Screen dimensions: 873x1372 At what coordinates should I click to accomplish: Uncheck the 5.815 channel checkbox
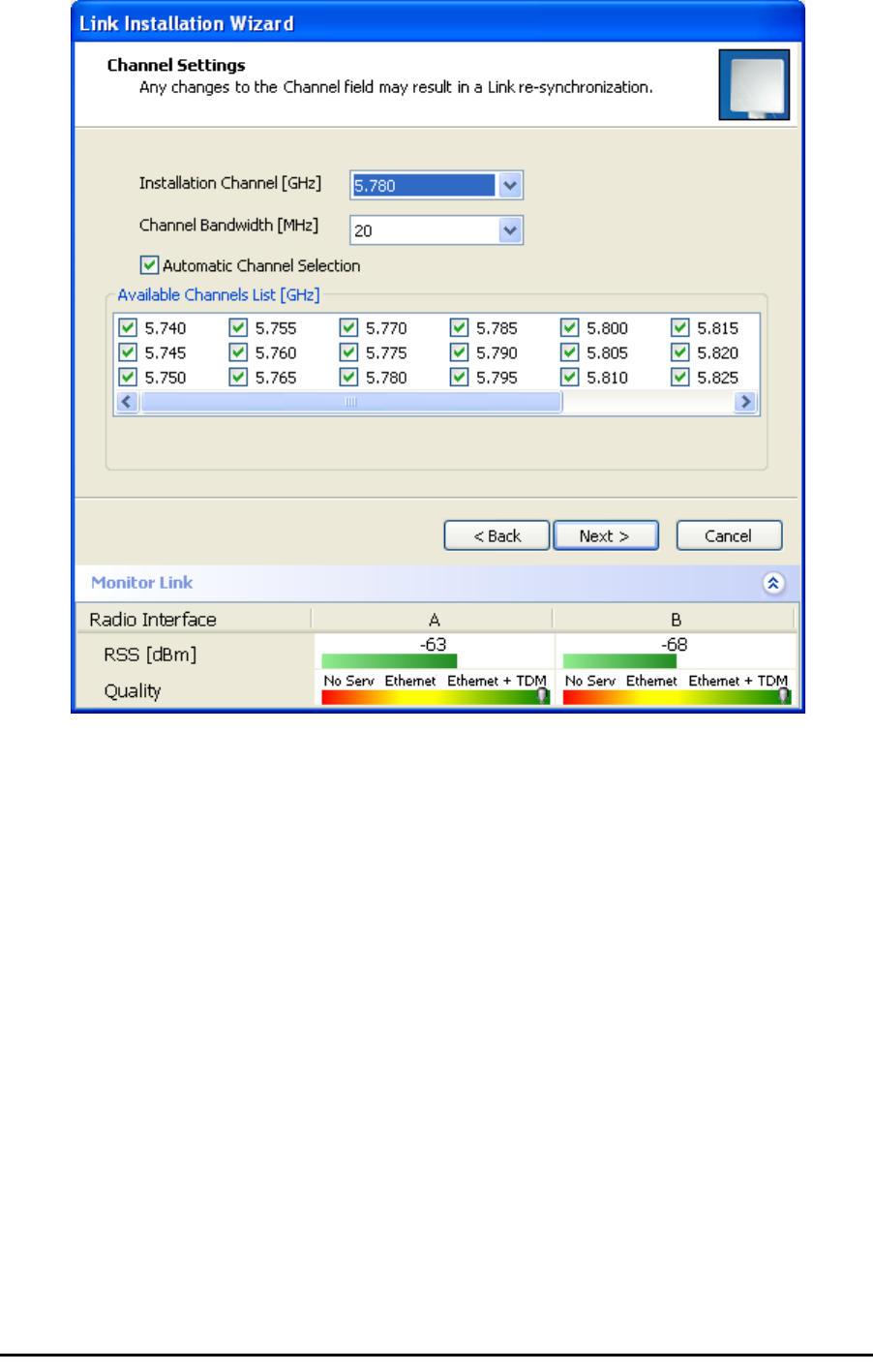click(x=679, y=328)
